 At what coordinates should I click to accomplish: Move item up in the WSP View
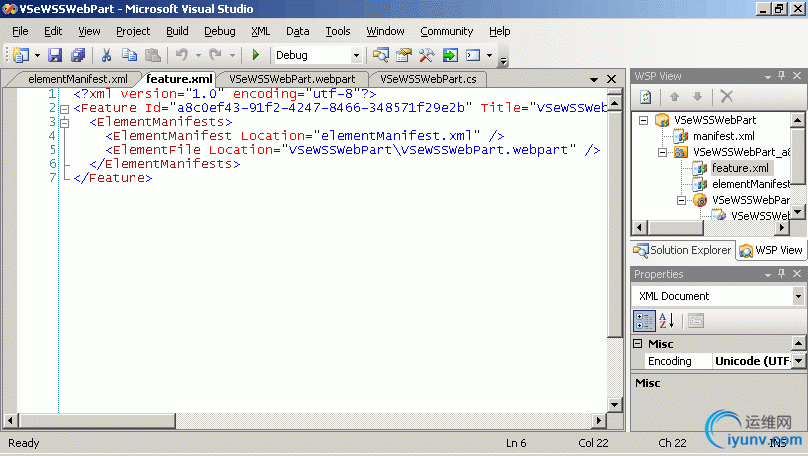[x=674, y=96]
